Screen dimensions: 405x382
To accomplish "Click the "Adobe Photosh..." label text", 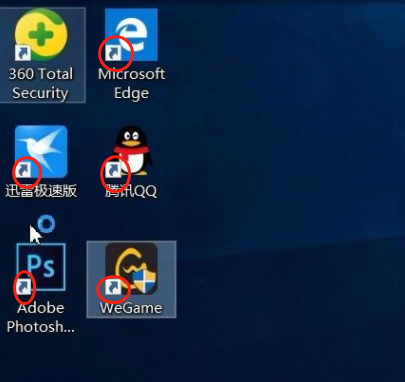I will click(x=41, y=317).
